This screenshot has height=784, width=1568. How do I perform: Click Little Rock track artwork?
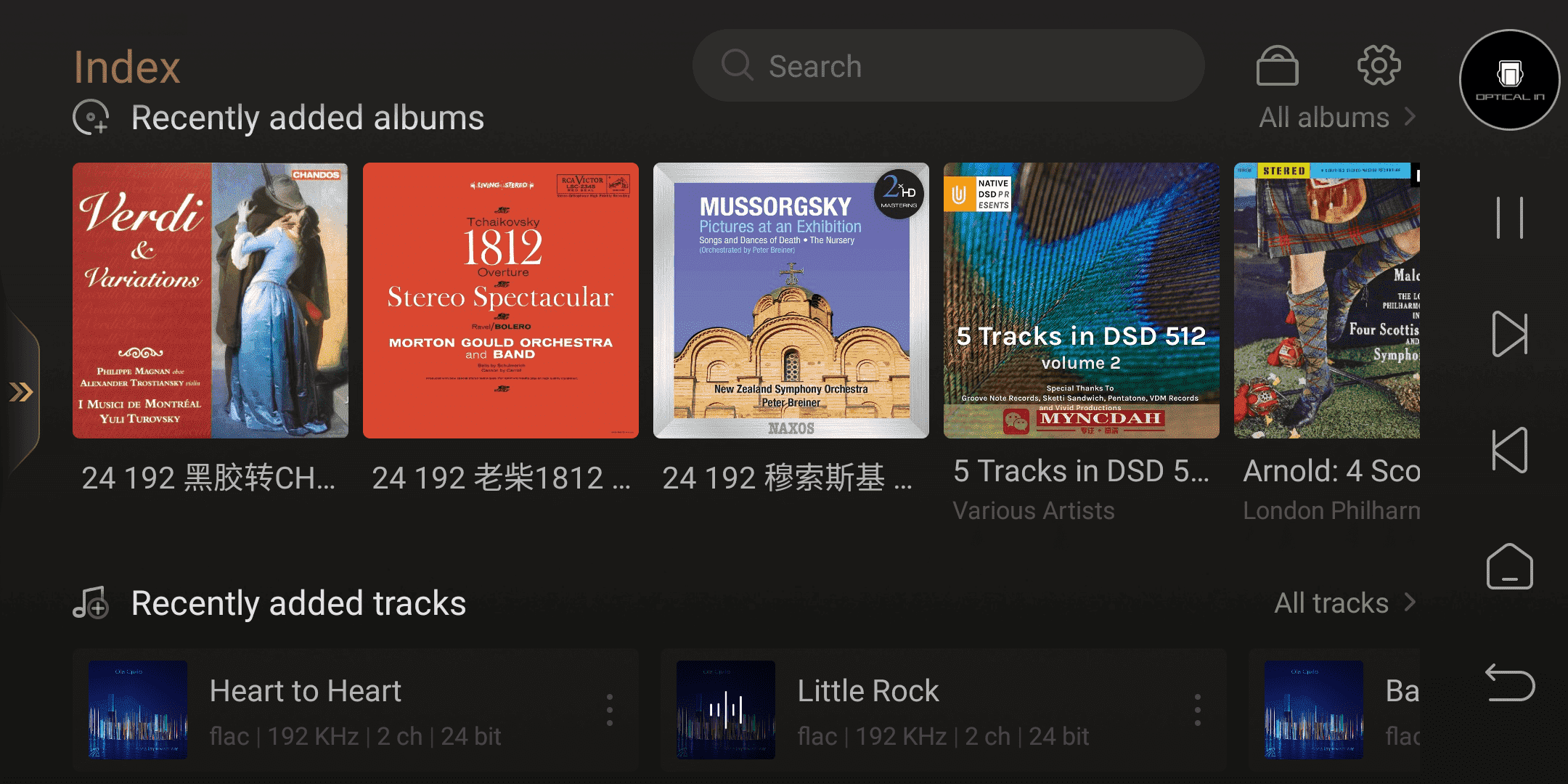[x=726, y=710]
